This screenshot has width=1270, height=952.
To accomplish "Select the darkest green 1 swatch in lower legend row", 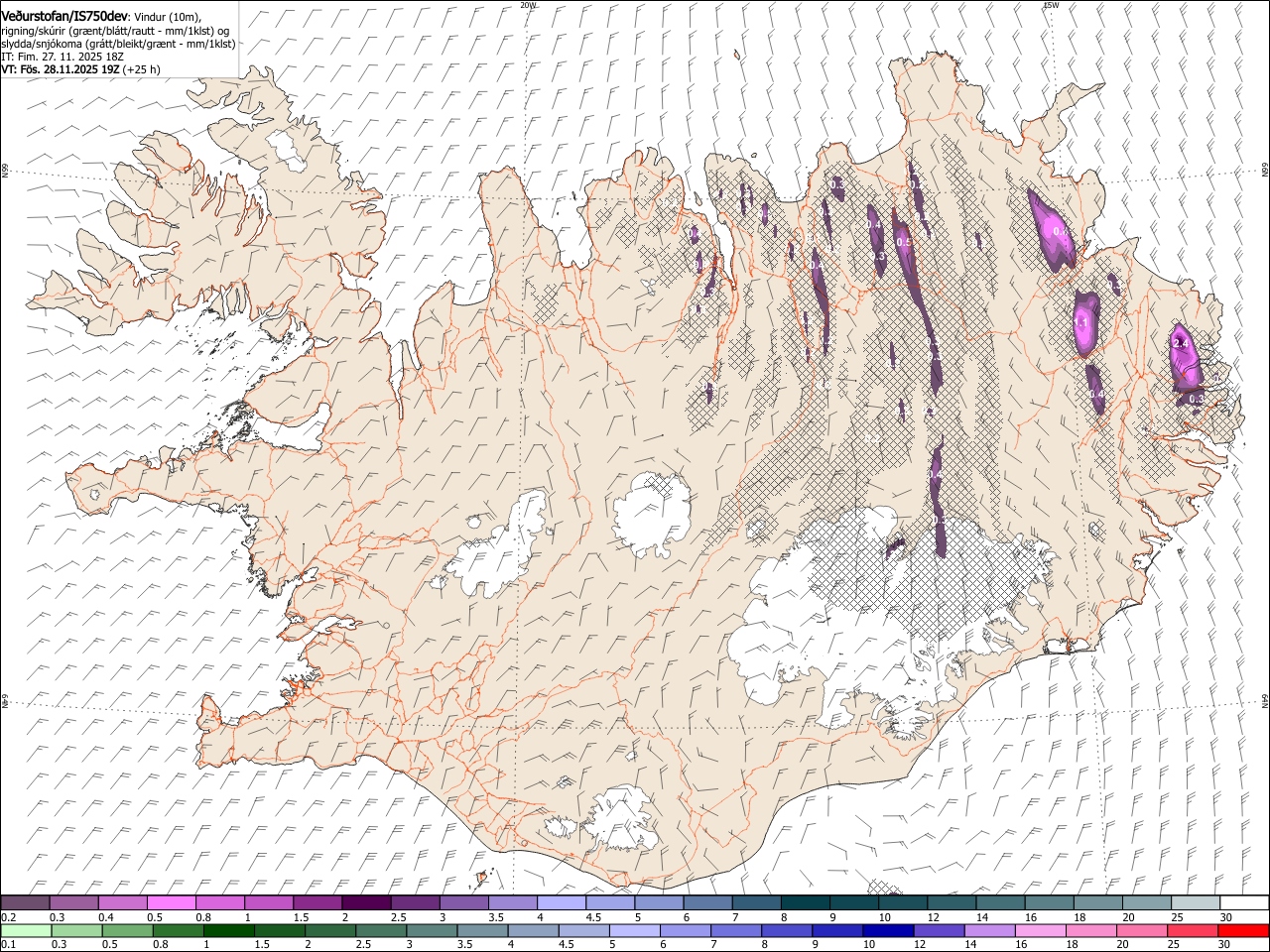I will 229,931.
